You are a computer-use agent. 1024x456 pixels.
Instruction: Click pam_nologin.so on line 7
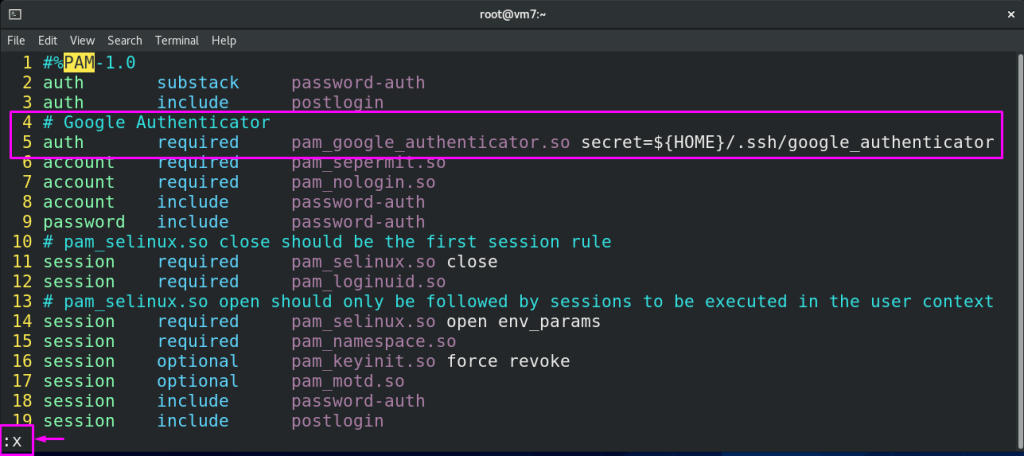click(x=363, y=182)
